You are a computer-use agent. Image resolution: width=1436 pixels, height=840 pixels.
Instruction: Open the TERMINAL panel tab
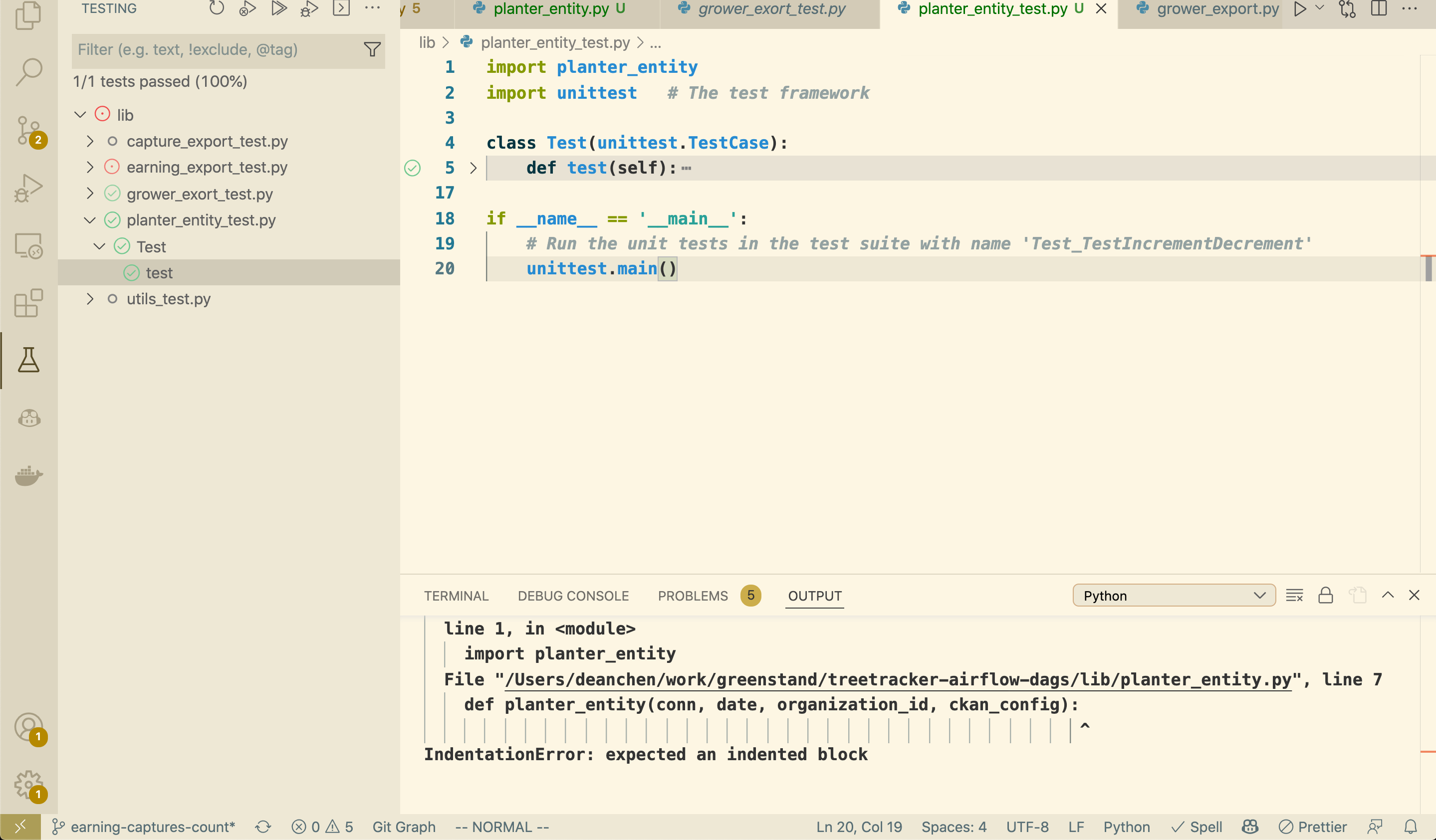tap(456, 596)
